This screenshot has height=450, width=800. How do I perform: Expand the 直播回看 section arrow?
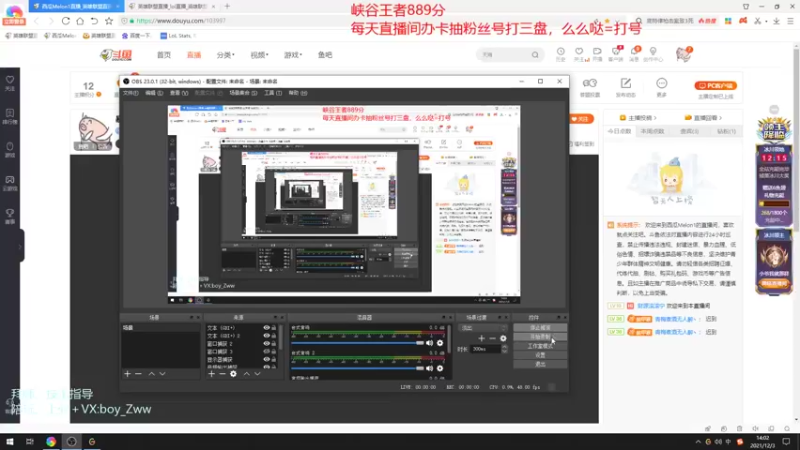[x=720, y=118]
